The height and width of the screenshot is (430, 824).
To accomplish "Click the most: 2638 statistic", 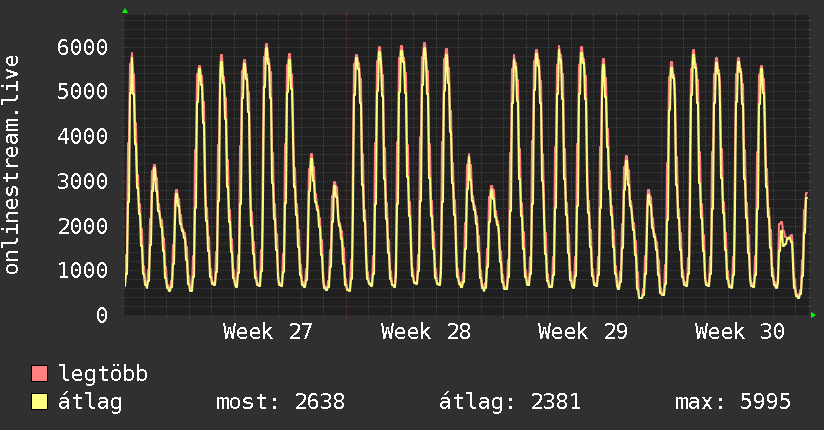I will [x=281, y=402].
